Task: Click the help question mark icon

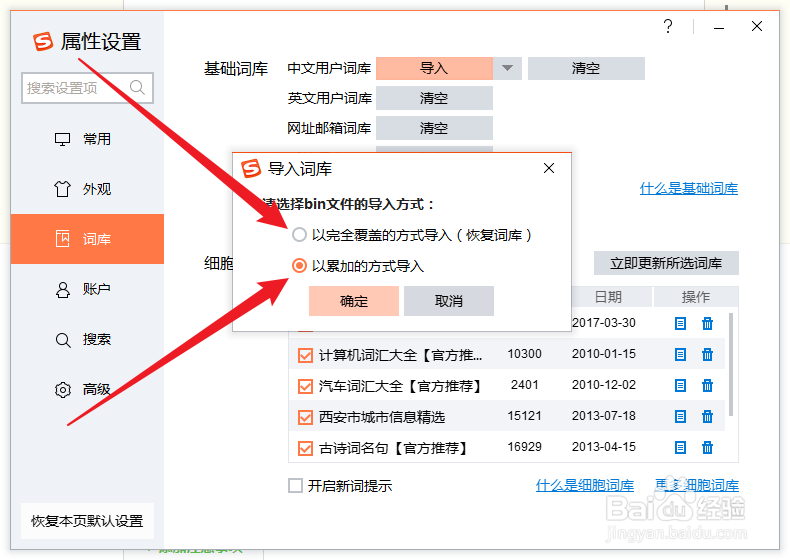Action: click(x=668, y=26)
